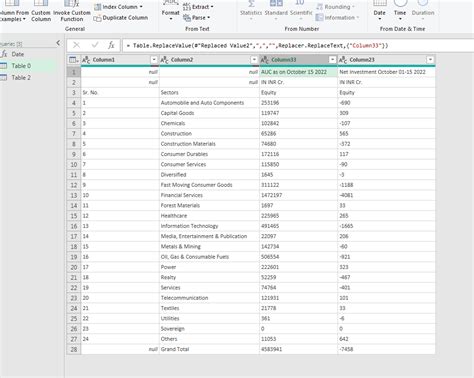The height and width of the screenshot is (378, 474).
Task: Click Column33 data type icon
Action: [x=265, y=60]
